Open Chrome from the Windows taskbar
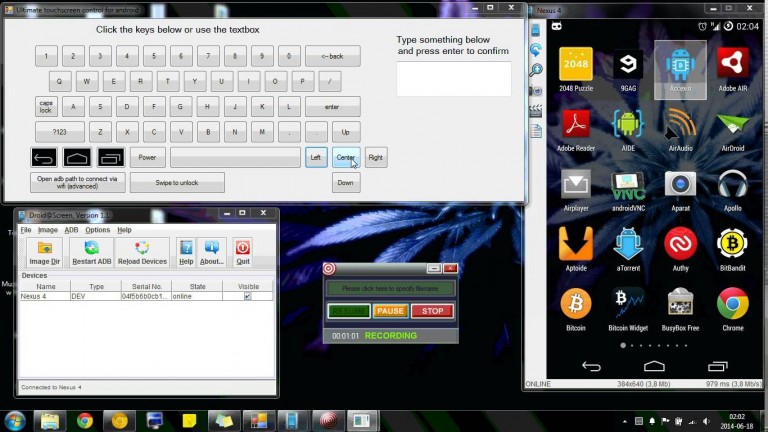768x432 pixels. point(84,420)
